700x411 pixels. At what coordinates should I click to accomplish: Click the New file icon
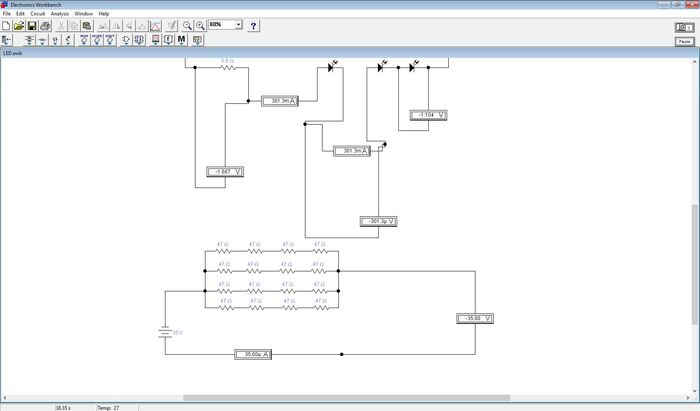coord(7,25)
